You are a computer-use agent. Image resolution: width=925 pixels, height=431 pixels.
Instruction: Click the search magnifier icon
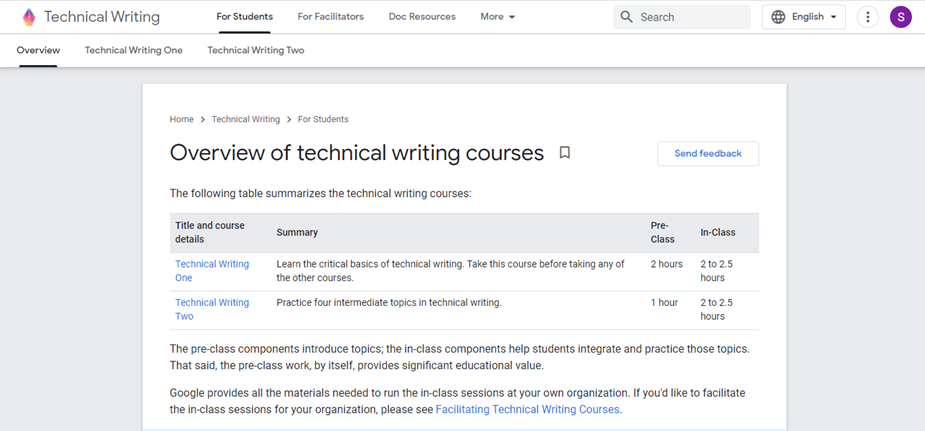click(627, 17)
